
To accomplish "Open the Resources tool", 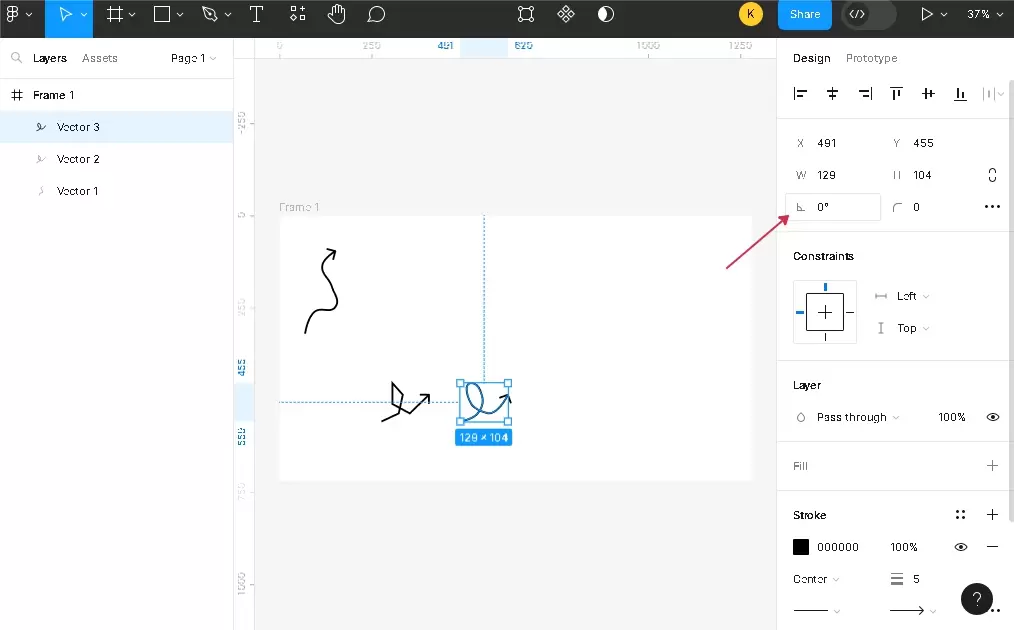I will click(x=298, y=14).
